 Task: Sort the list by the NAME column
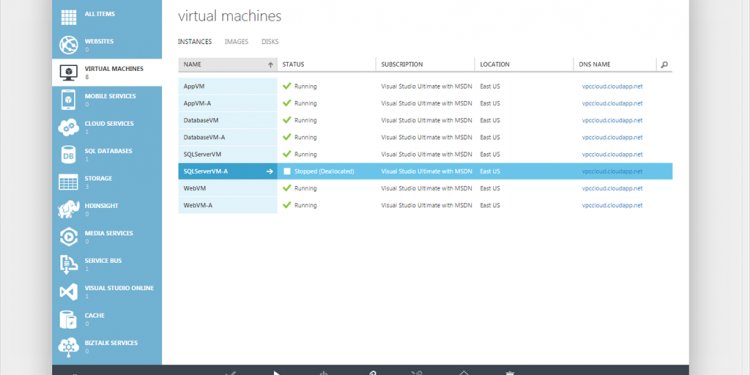tap(228, 65)
